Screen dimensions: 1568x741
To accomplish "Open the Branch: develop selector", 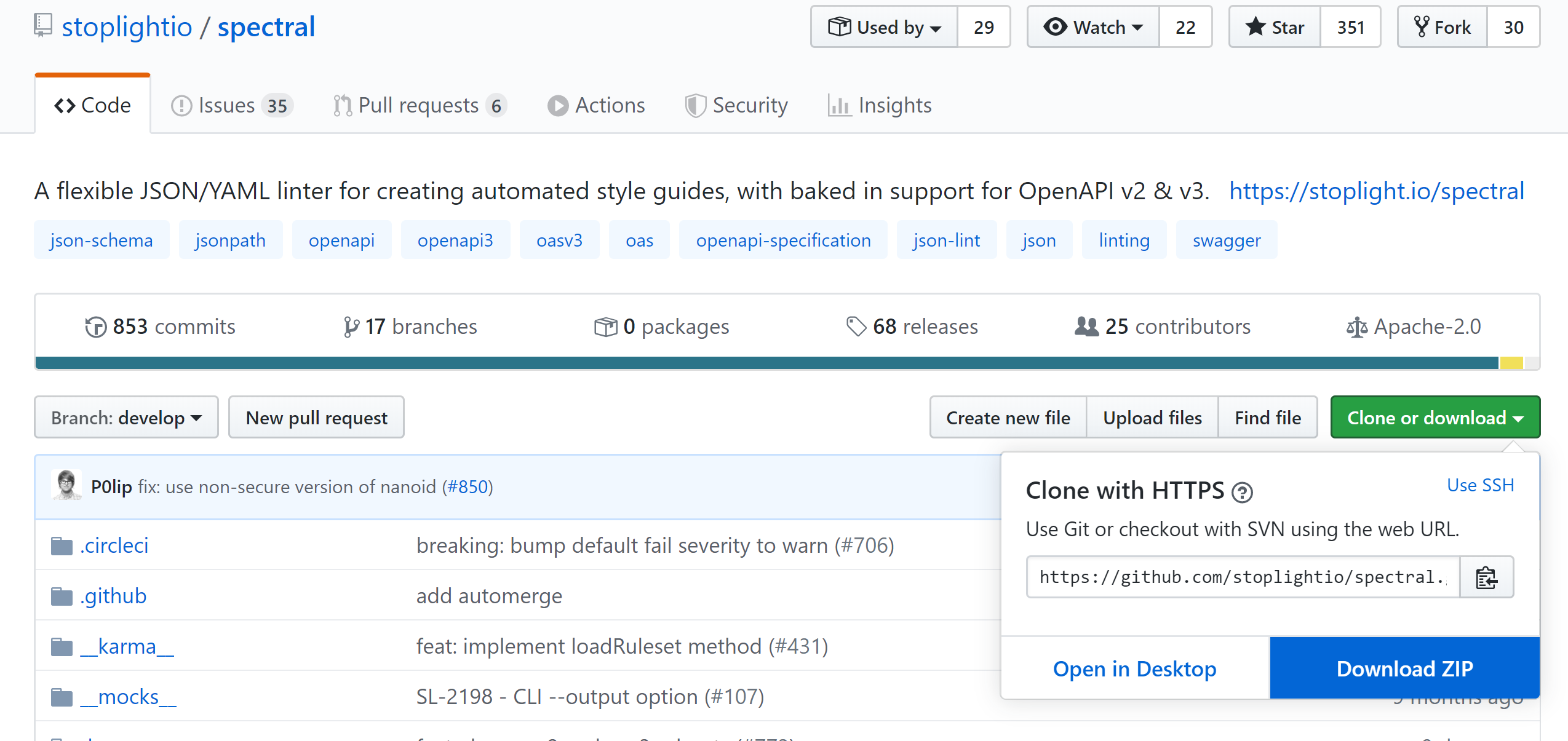I will point(125,417).
